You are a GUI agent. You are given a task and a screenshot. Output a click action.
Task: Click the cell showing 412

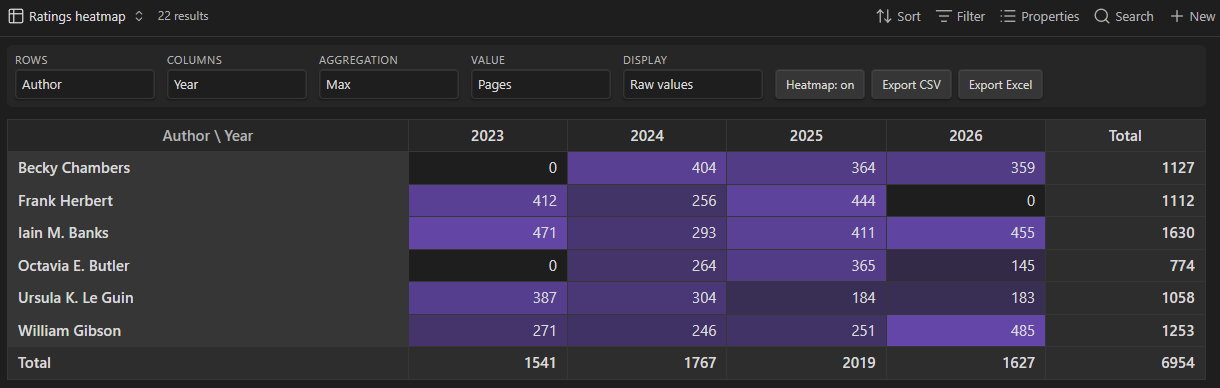coord(488,200)
